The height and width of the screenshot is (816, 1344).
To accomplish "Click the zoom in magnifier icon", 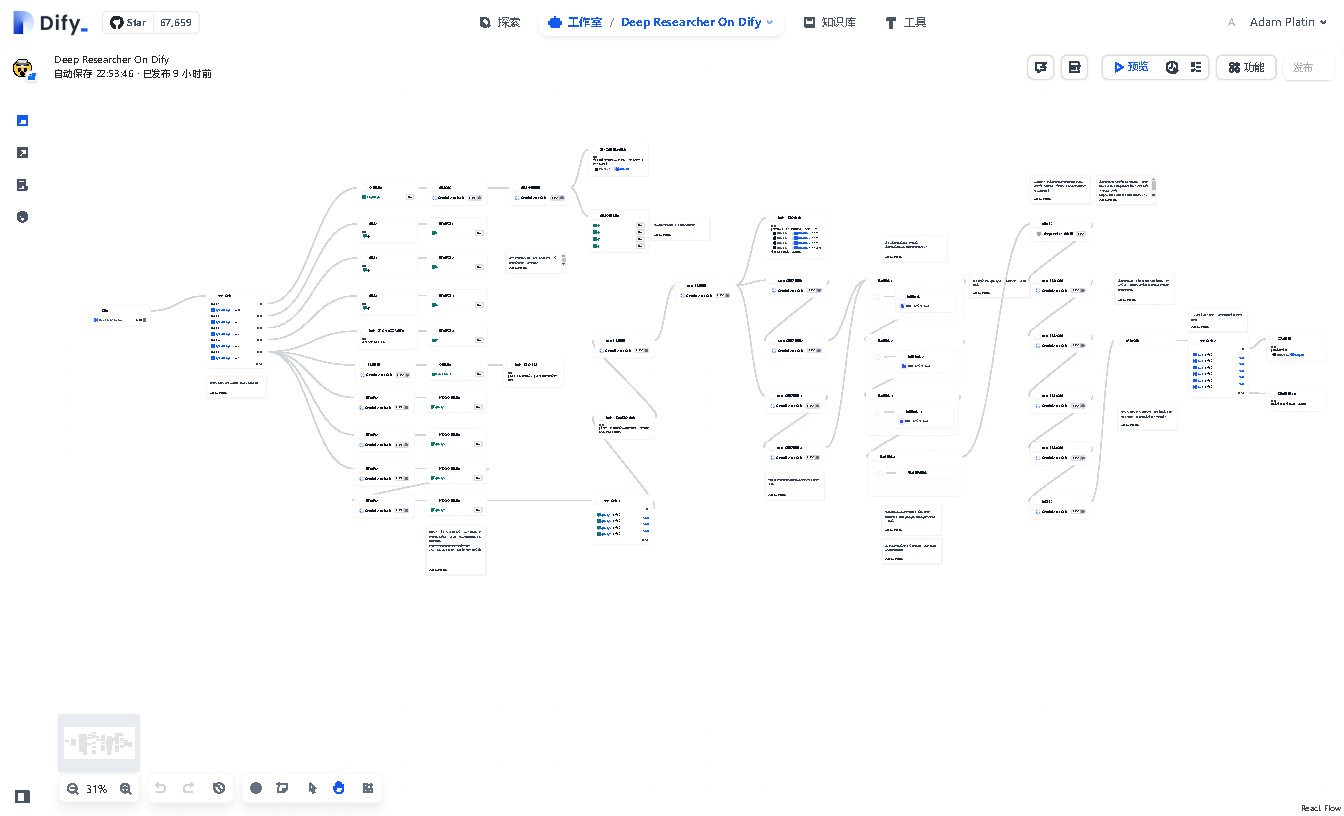I will (x=126, y=788).
